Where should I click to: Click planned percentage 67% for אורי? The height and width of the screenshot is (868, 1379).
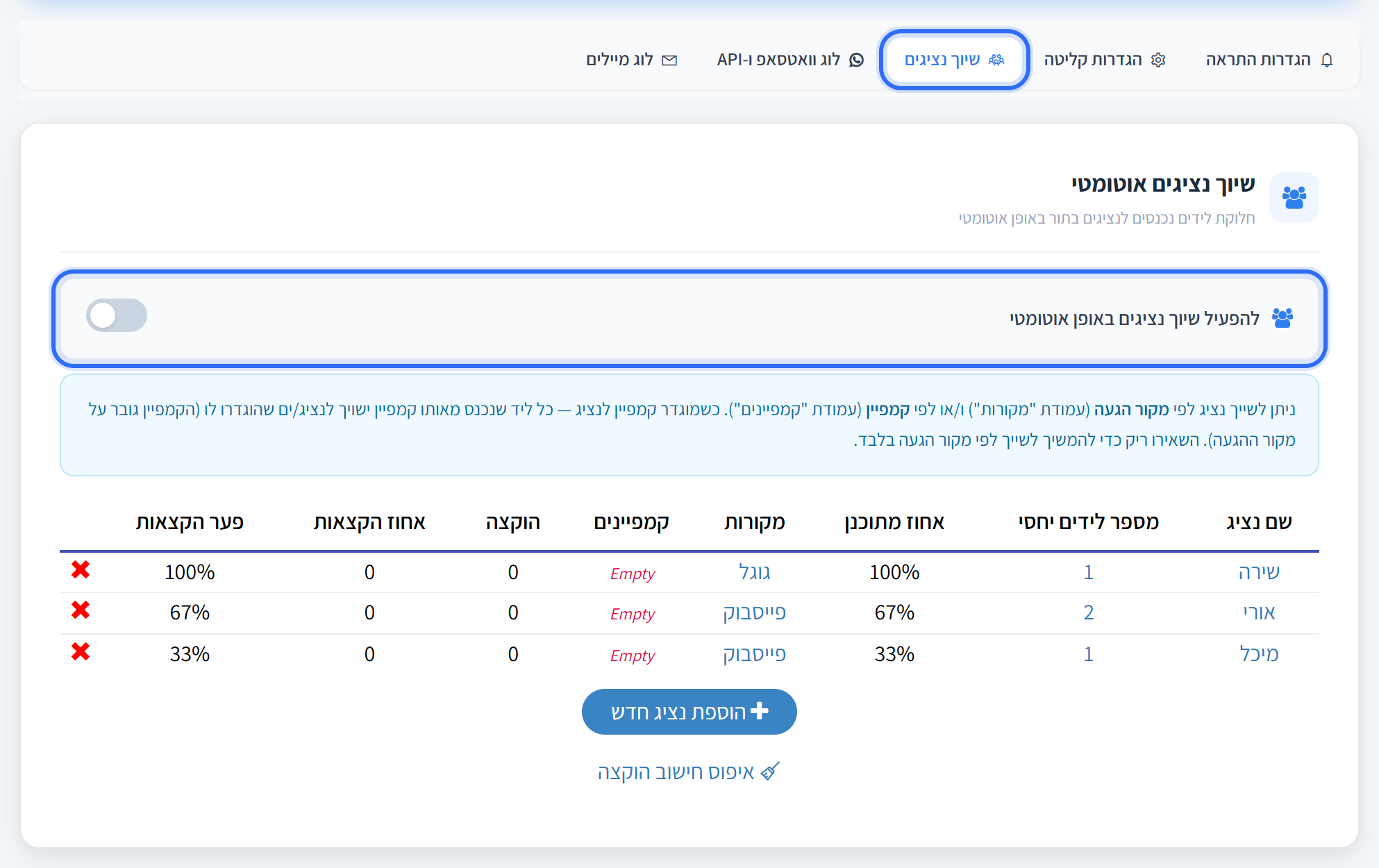(x=894, y=612)
